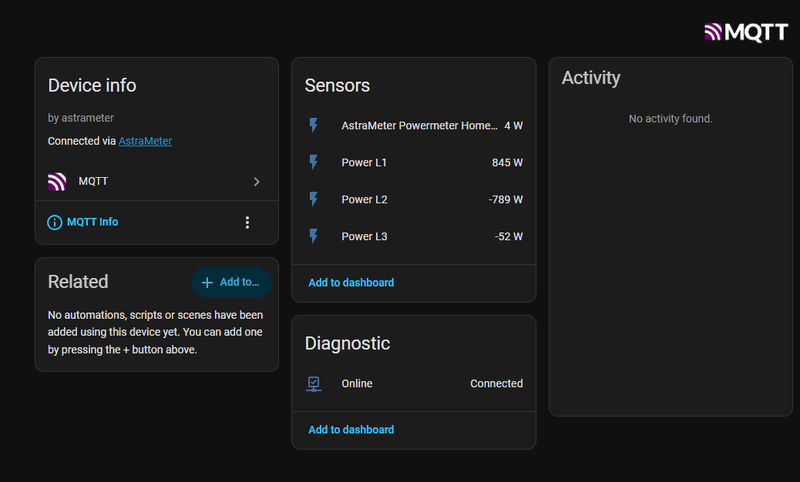Click the -52 W value
Screen dimensions: 800x482
(x=509, y=237)
